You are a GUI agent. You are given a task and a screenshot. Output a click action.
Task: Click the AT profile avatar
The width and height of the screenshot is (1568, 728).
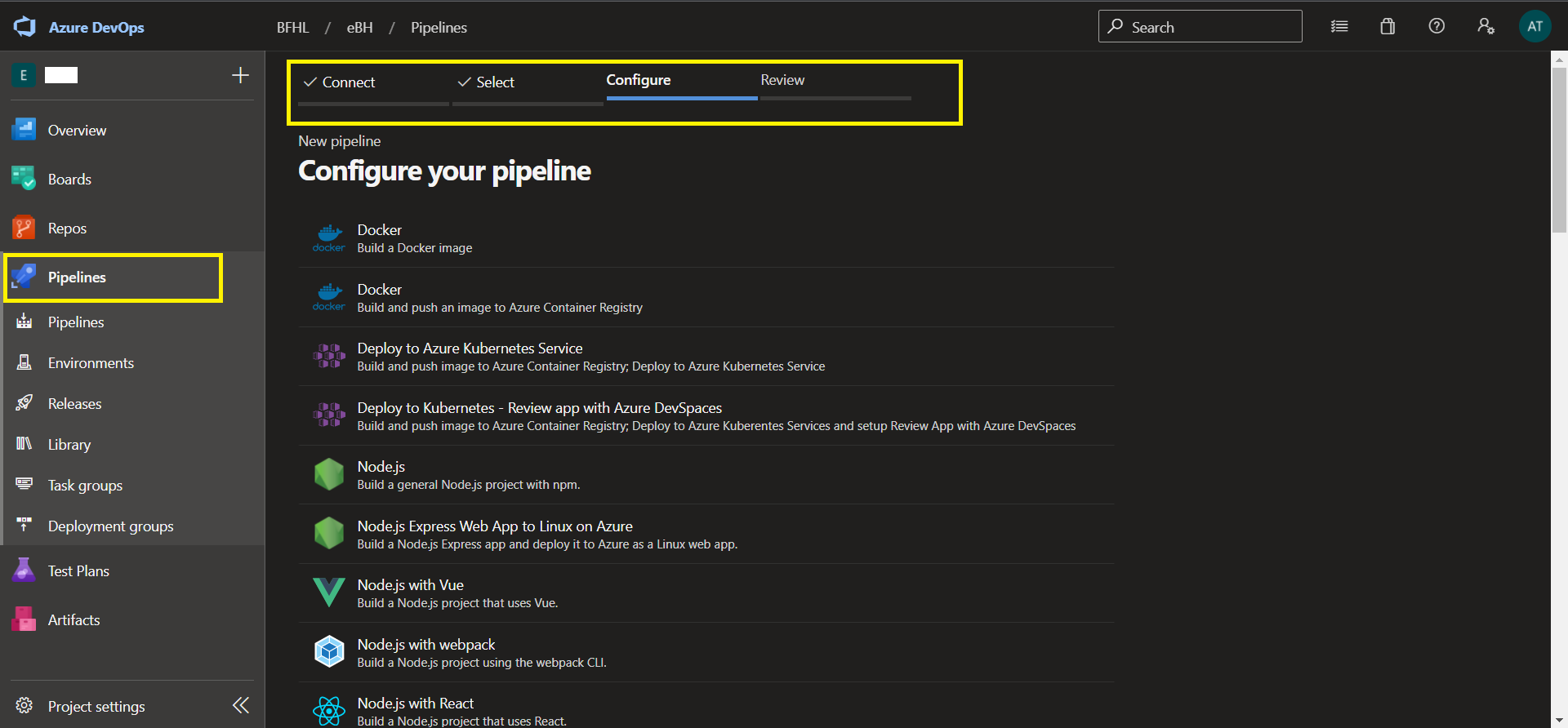pos(1535,27)
